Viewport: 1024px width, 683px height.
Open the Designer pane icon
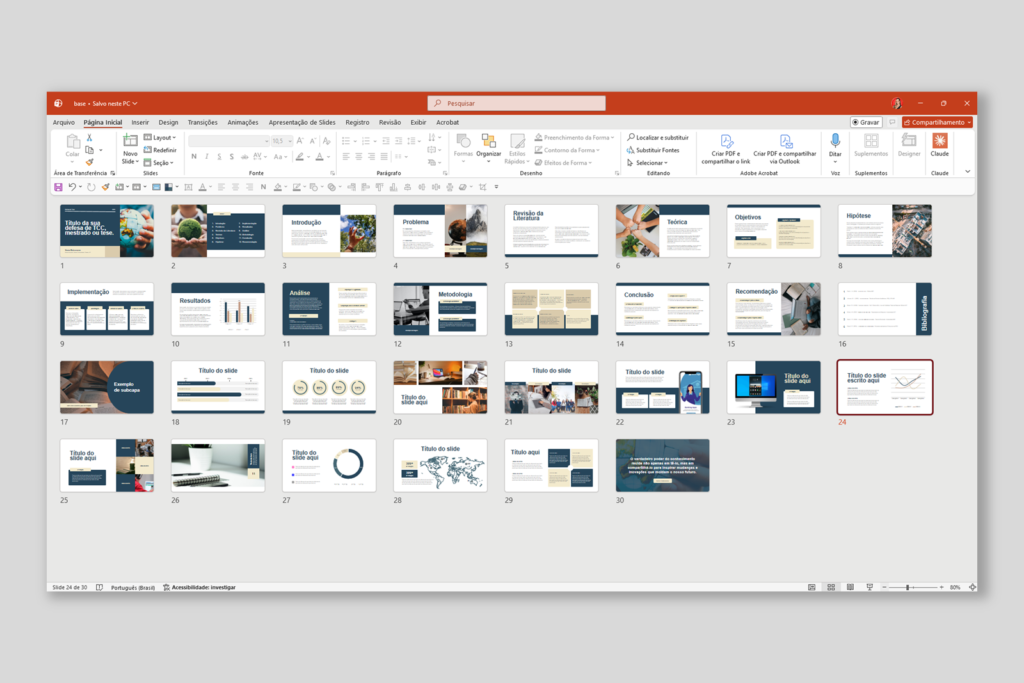(908, 140)
